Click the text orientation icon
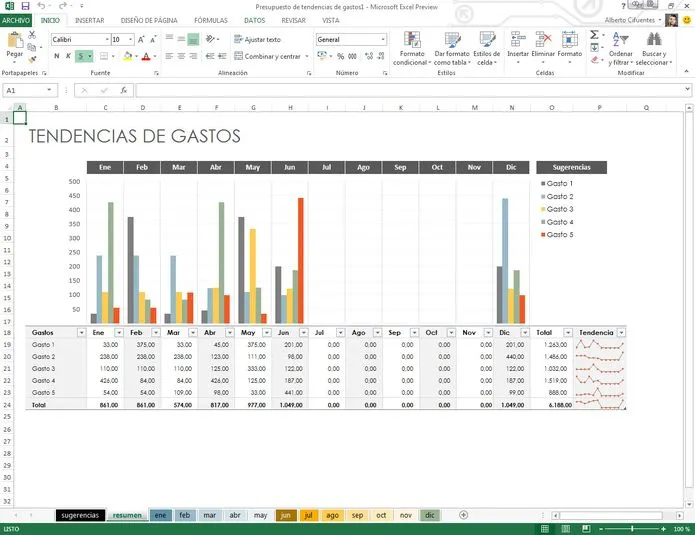 tap(211, 39)
